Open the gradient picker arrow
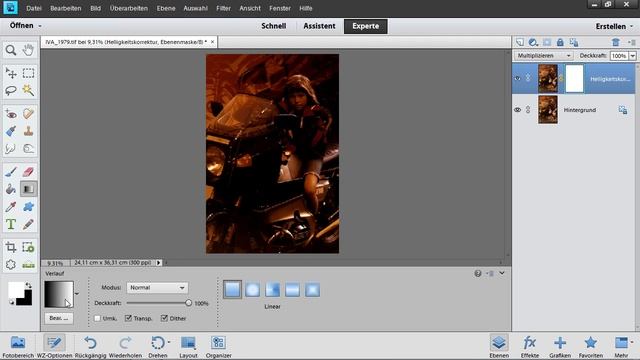640x360 pixels. coord(77,294)
